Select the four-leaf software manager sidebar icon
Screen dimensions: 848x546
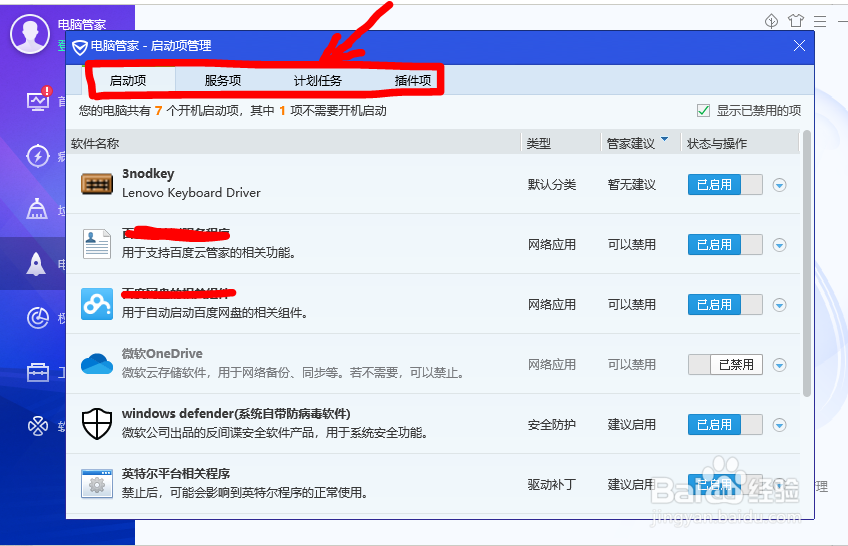tap(38, 426)
